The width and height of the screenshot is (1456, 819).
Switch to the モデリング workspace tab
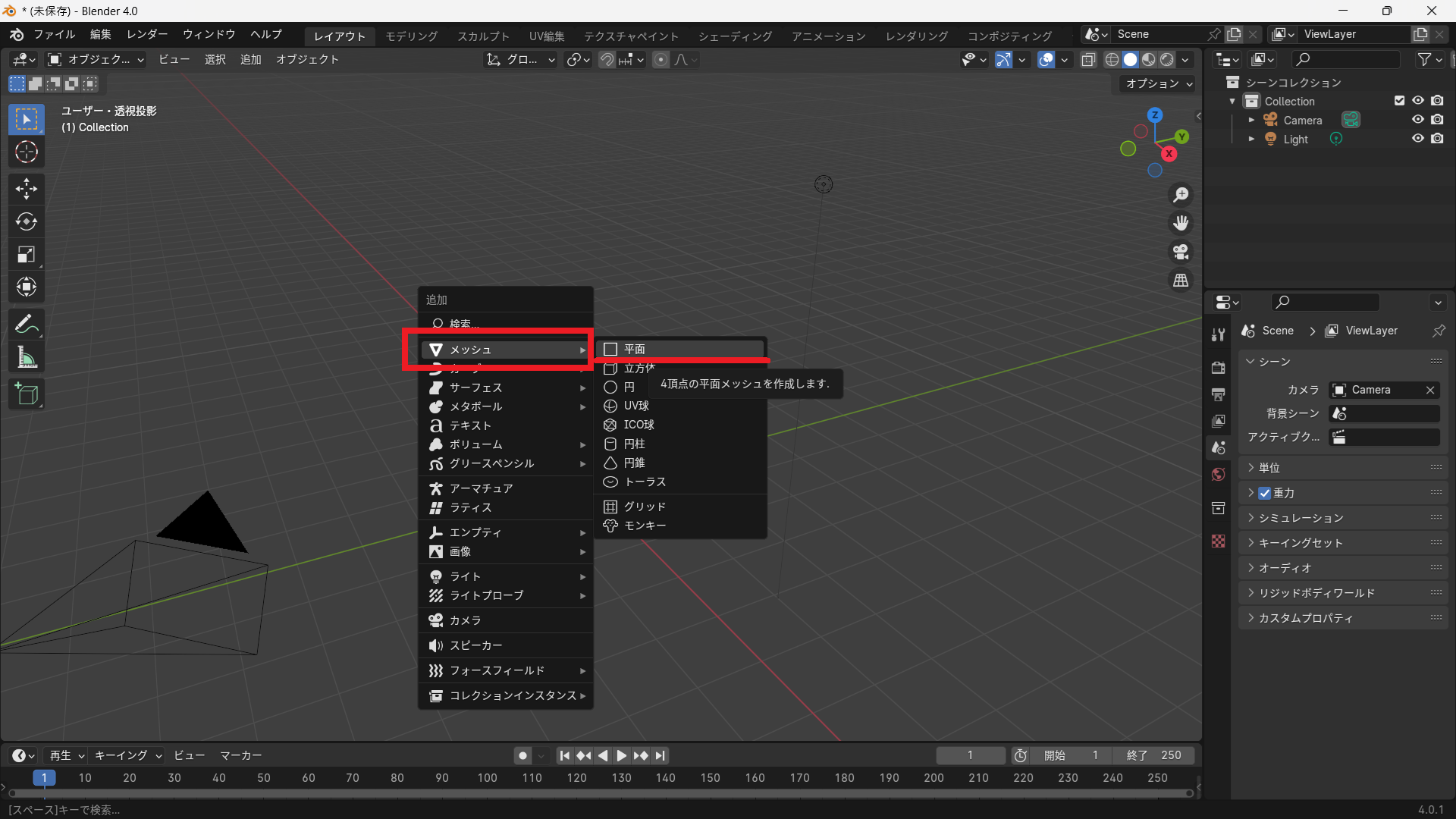point(411,36)
